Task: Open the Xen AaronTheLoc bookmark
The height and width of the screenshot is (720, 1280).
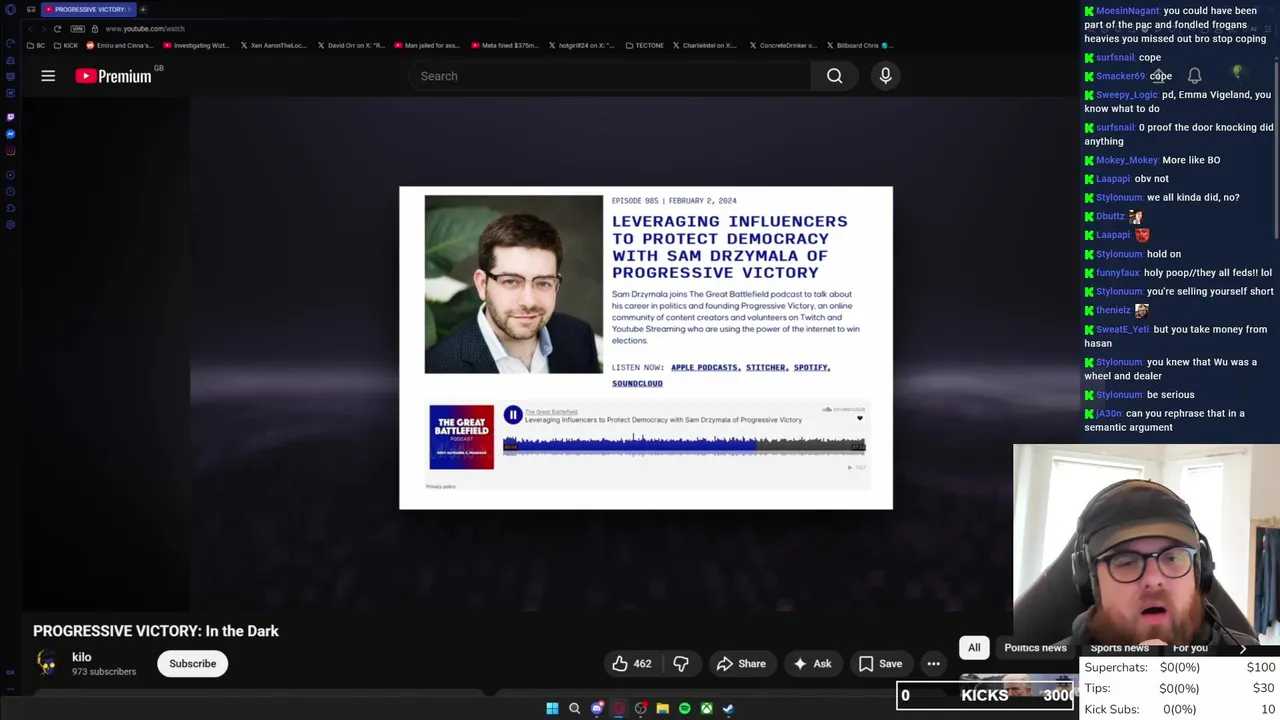Action: tap(274, 45)
